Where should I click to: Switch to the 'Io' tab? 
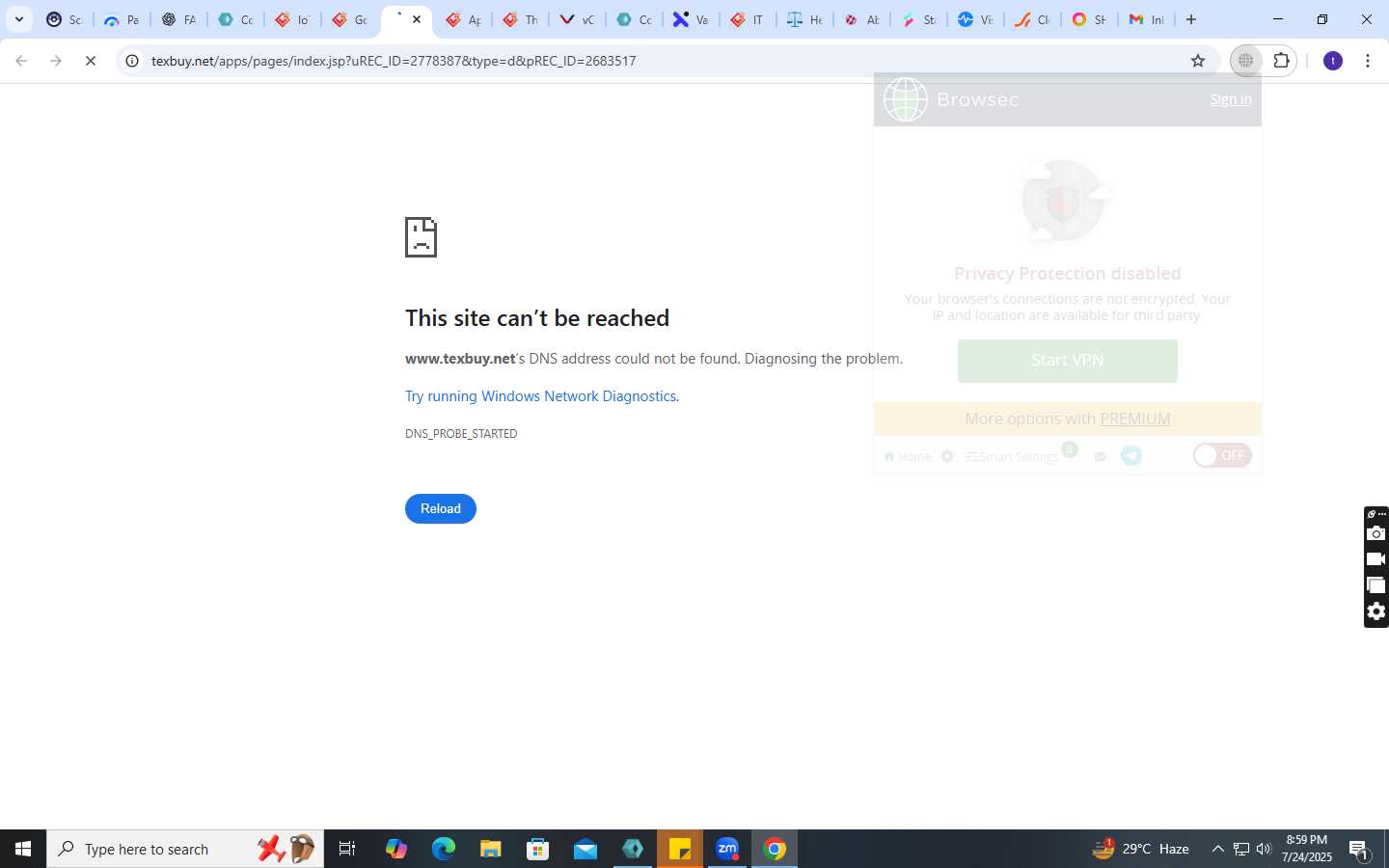292,19
